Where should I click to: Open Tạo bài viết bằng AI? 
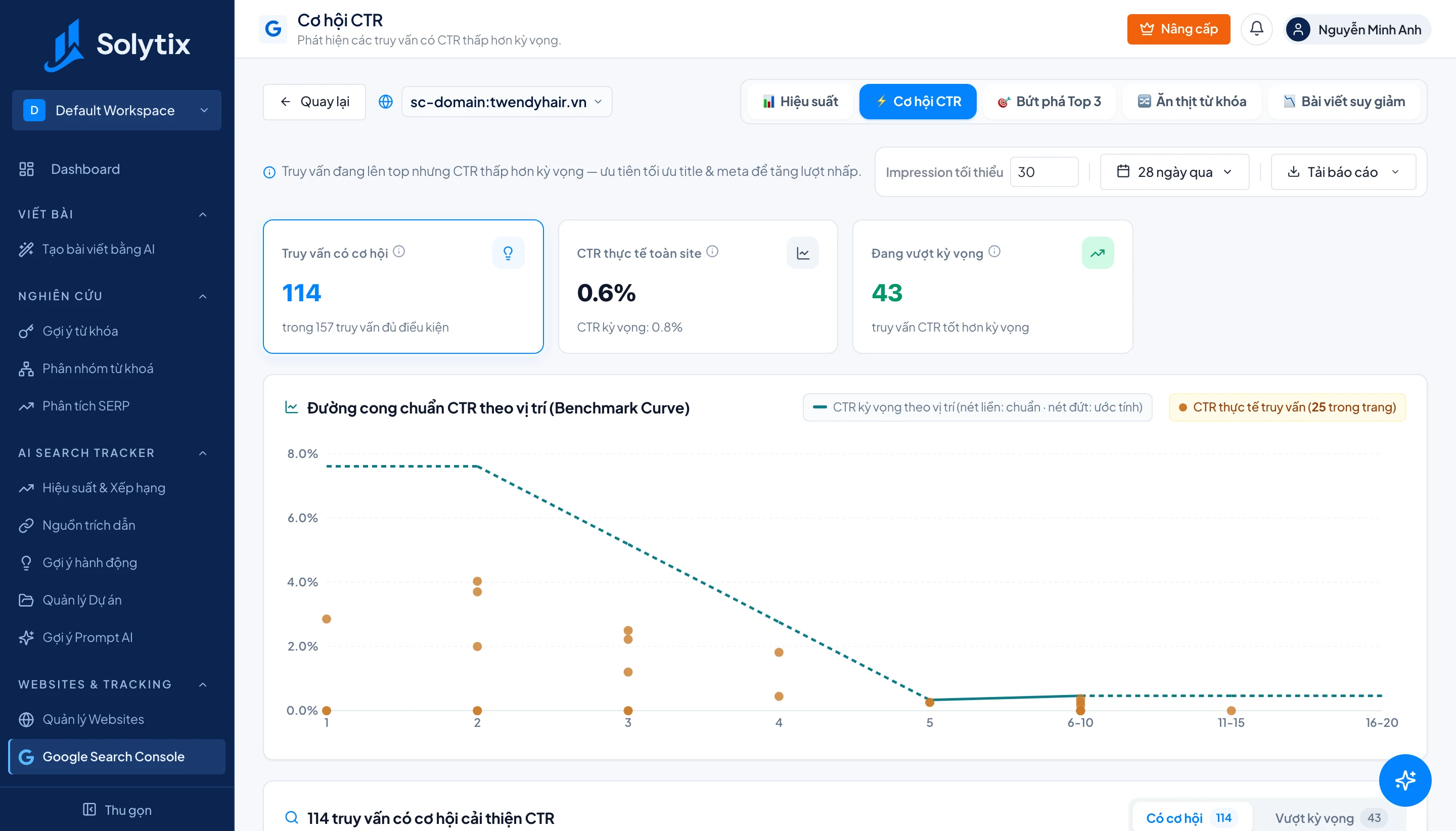[116, 249]
